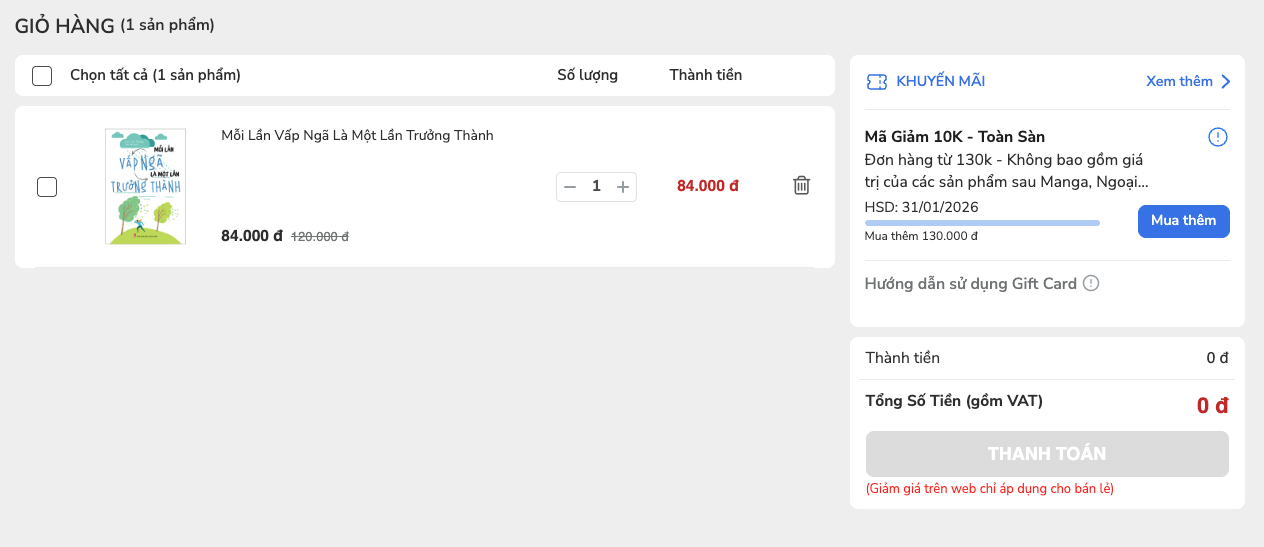The width and height of the screenshot is (1264, 547).
Task: Click the HSD: 31/01/2026 expiry text
Action: (x=921, y=207)
